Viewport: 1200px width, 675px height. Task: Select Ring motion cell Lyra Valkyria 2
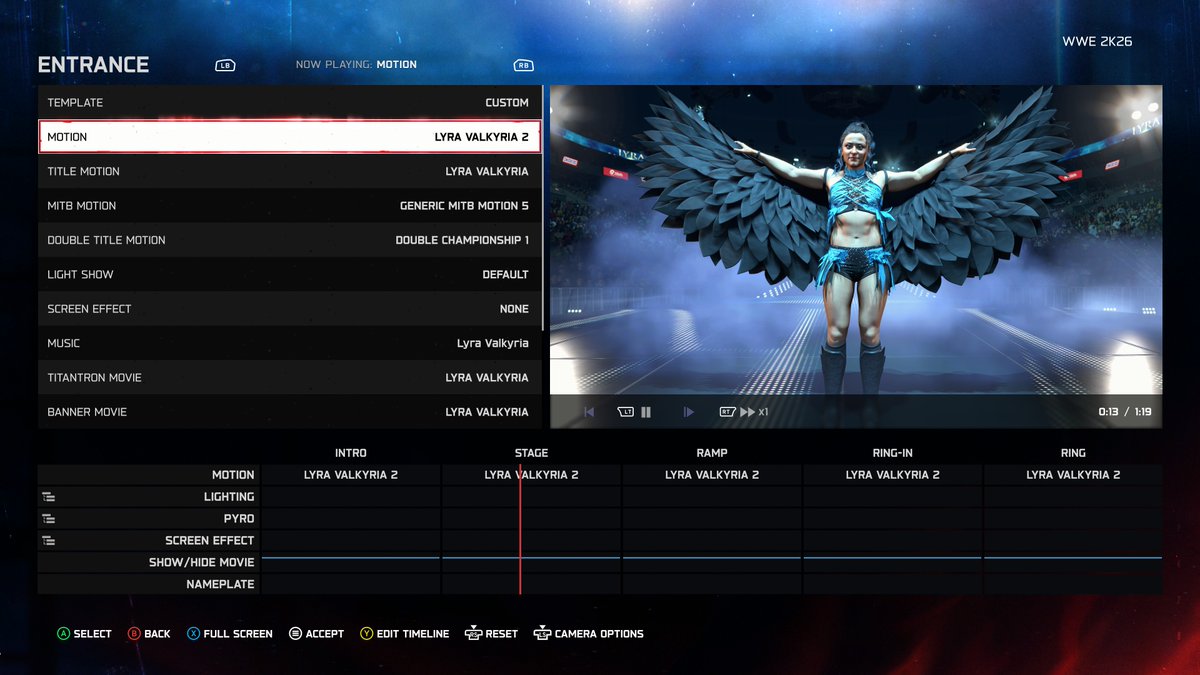point(1073,475)
